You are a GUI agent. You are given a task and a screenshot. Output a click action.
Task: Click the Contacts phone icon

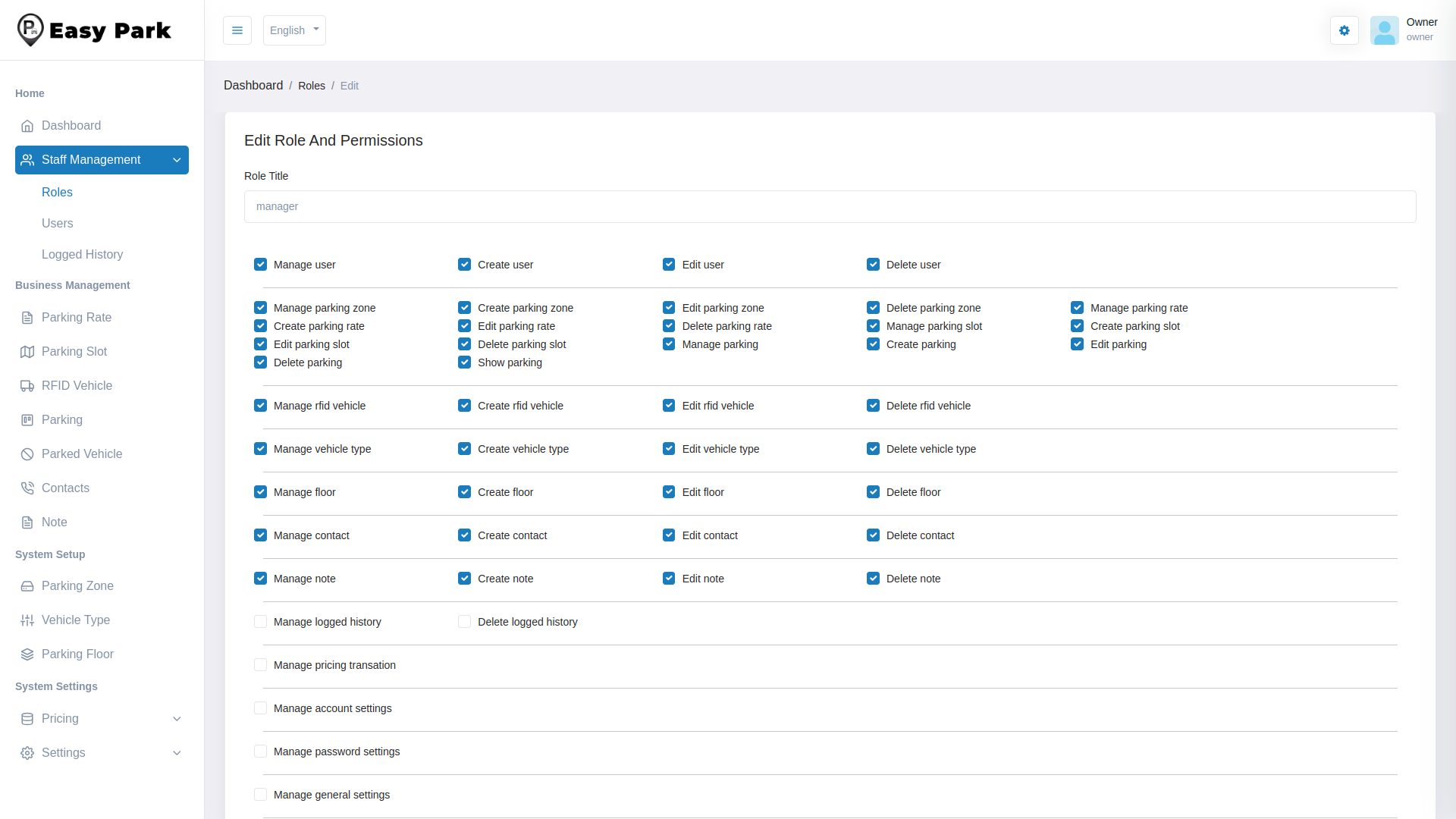click(x=27, y=488)
